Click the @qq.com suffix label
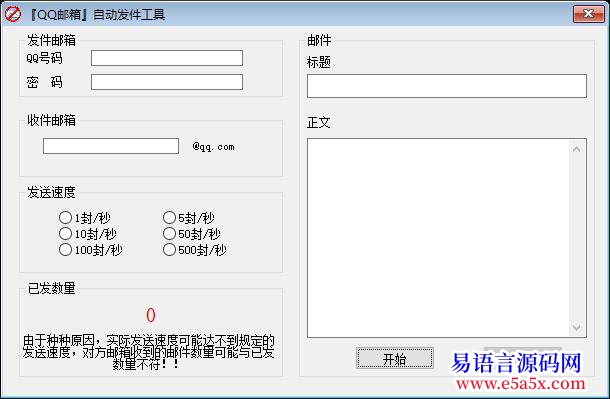610x399 pixels. (213, 147)
